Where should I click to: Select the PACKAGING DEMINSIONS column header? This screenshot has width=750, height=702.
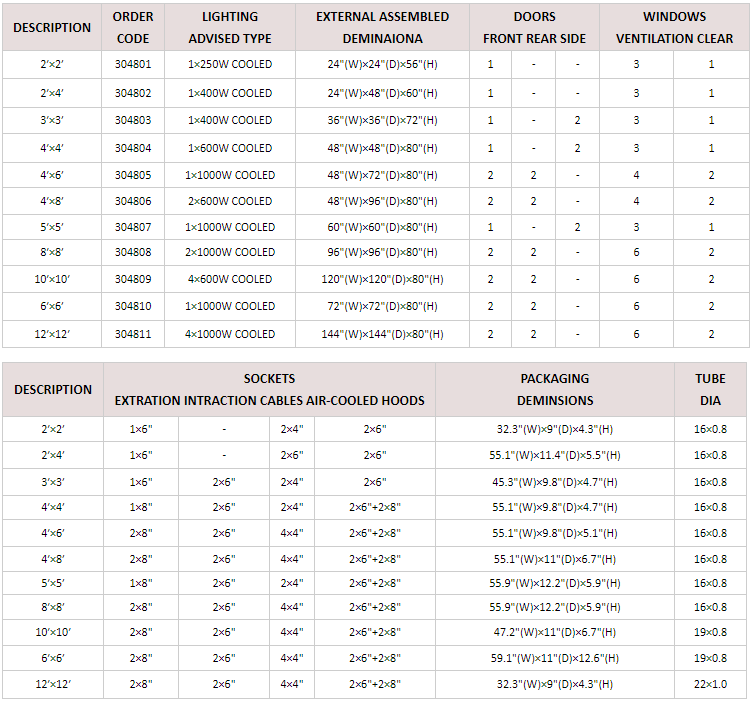point(554,390)
